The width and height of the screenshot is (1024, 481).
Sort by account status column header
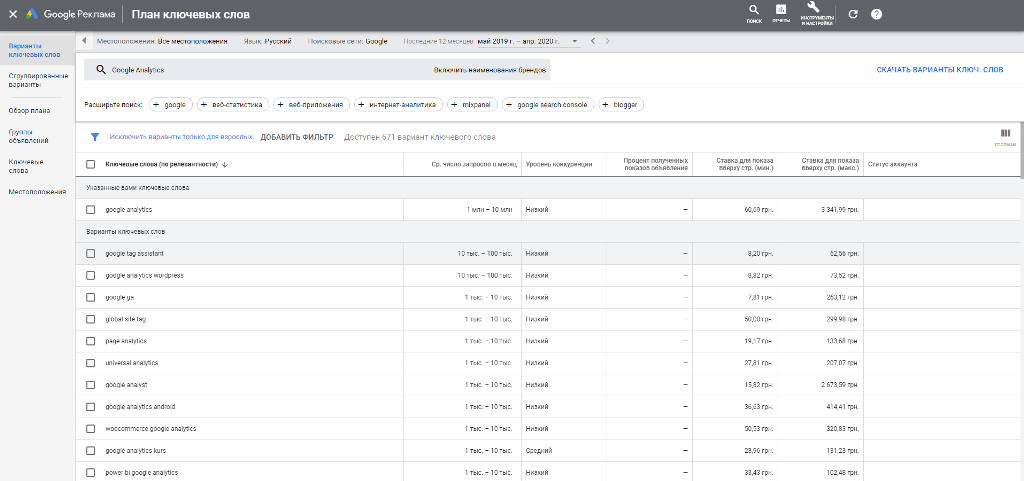click(893, 164)
